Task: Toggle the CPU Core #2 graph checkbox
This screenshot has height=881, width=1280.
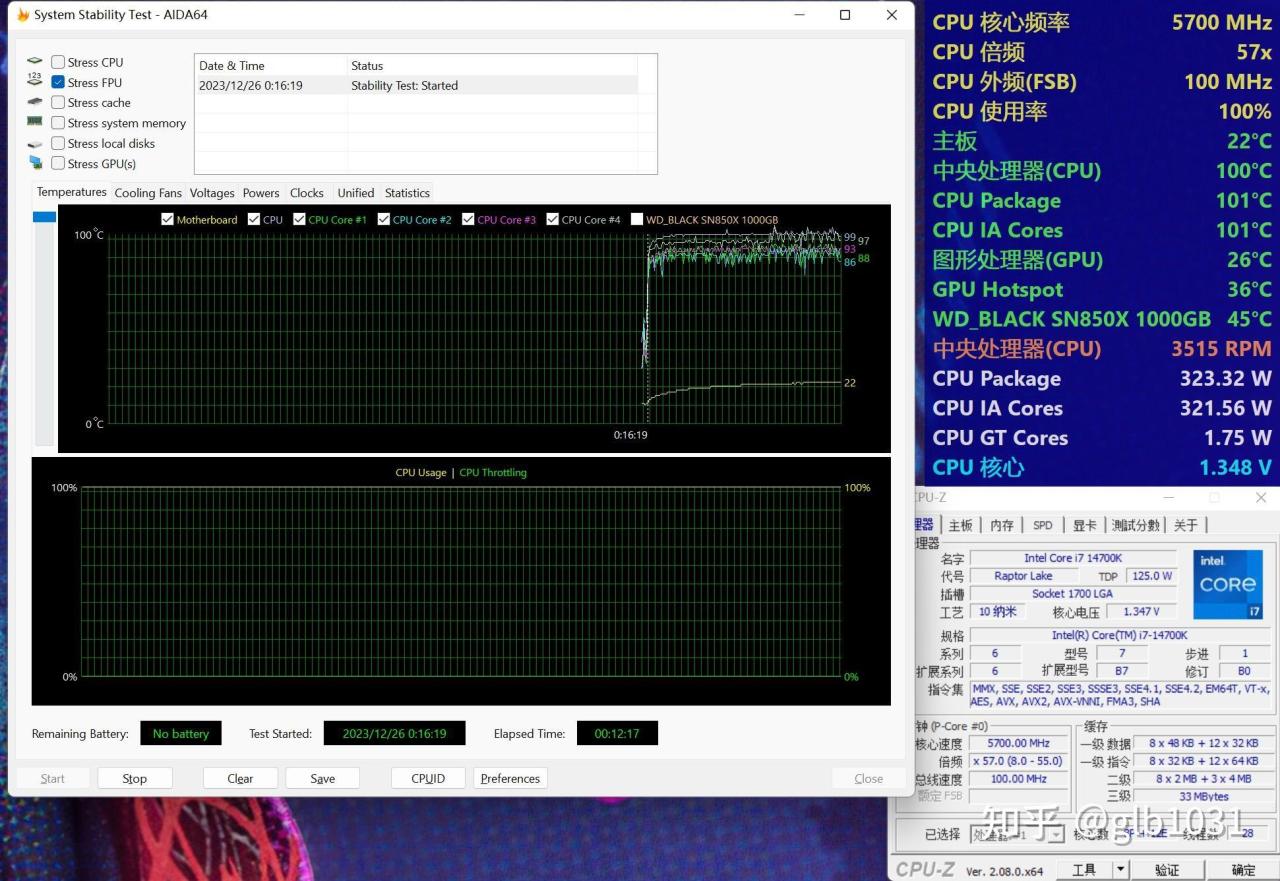Action: pyautogui.click(x=384, y=219)
